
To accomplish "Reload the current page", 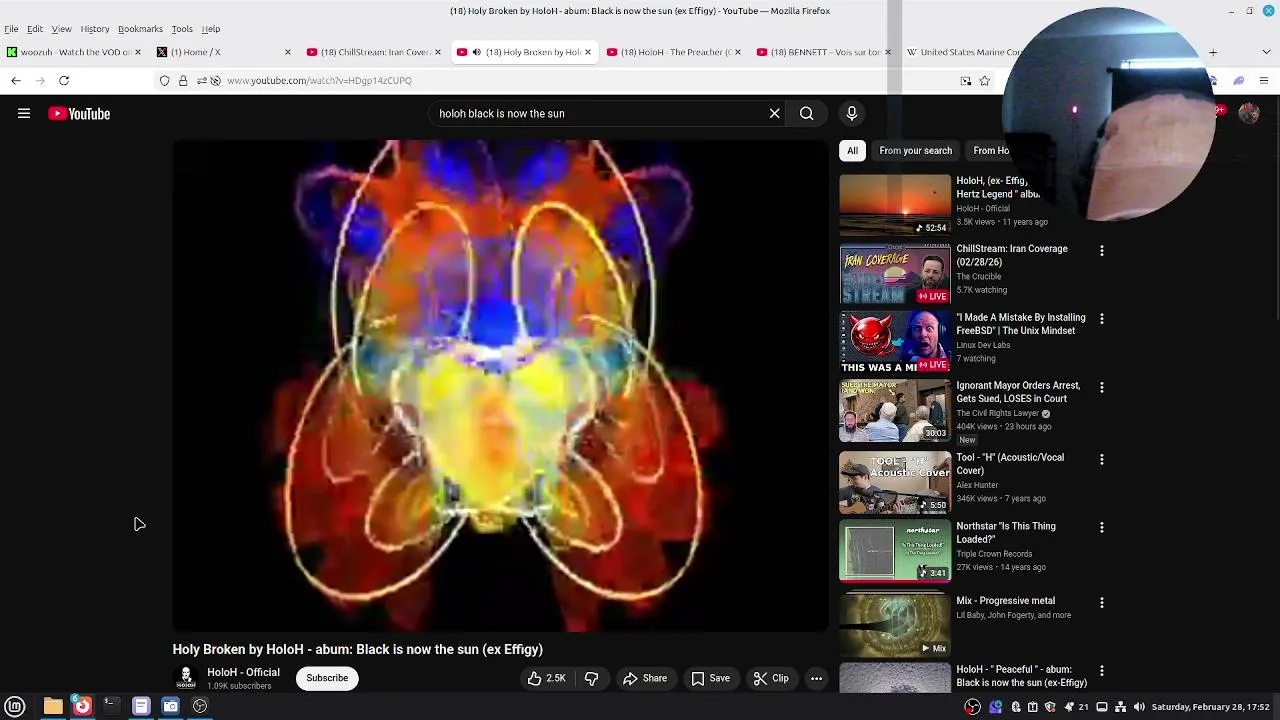I will (64, 80).
